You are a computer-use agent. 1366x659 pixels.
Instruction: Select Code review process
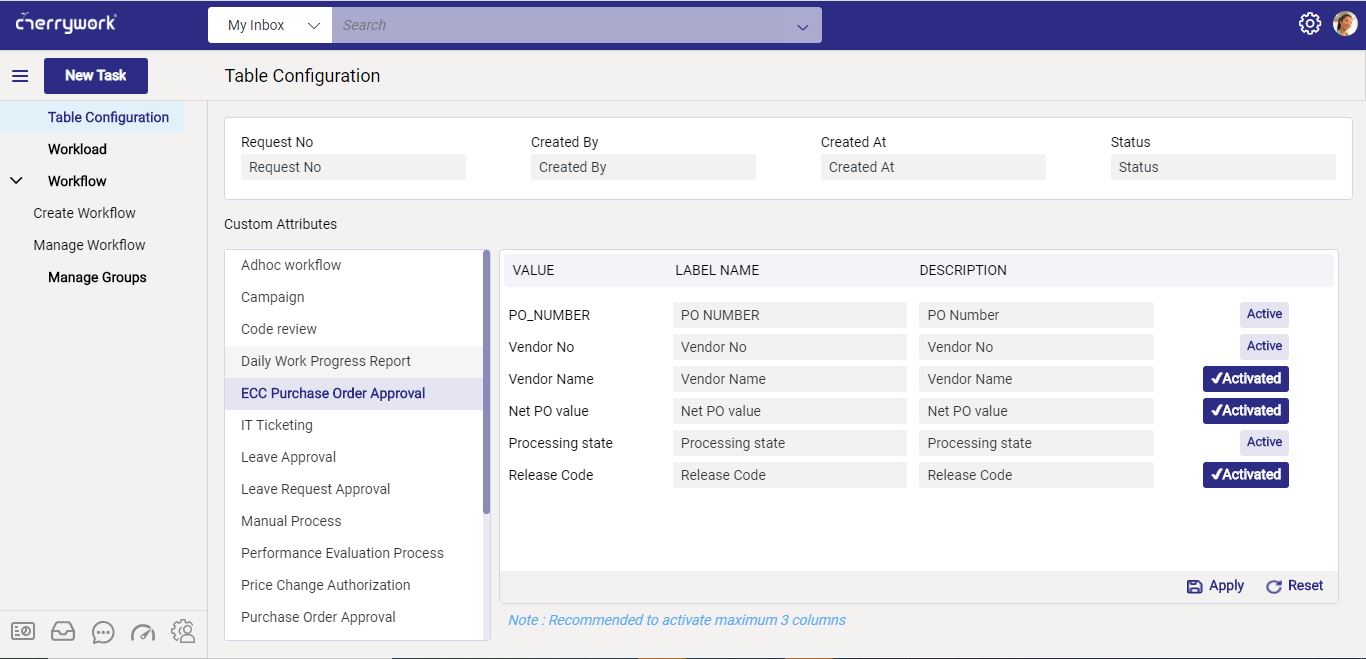(x=354, y=329)
